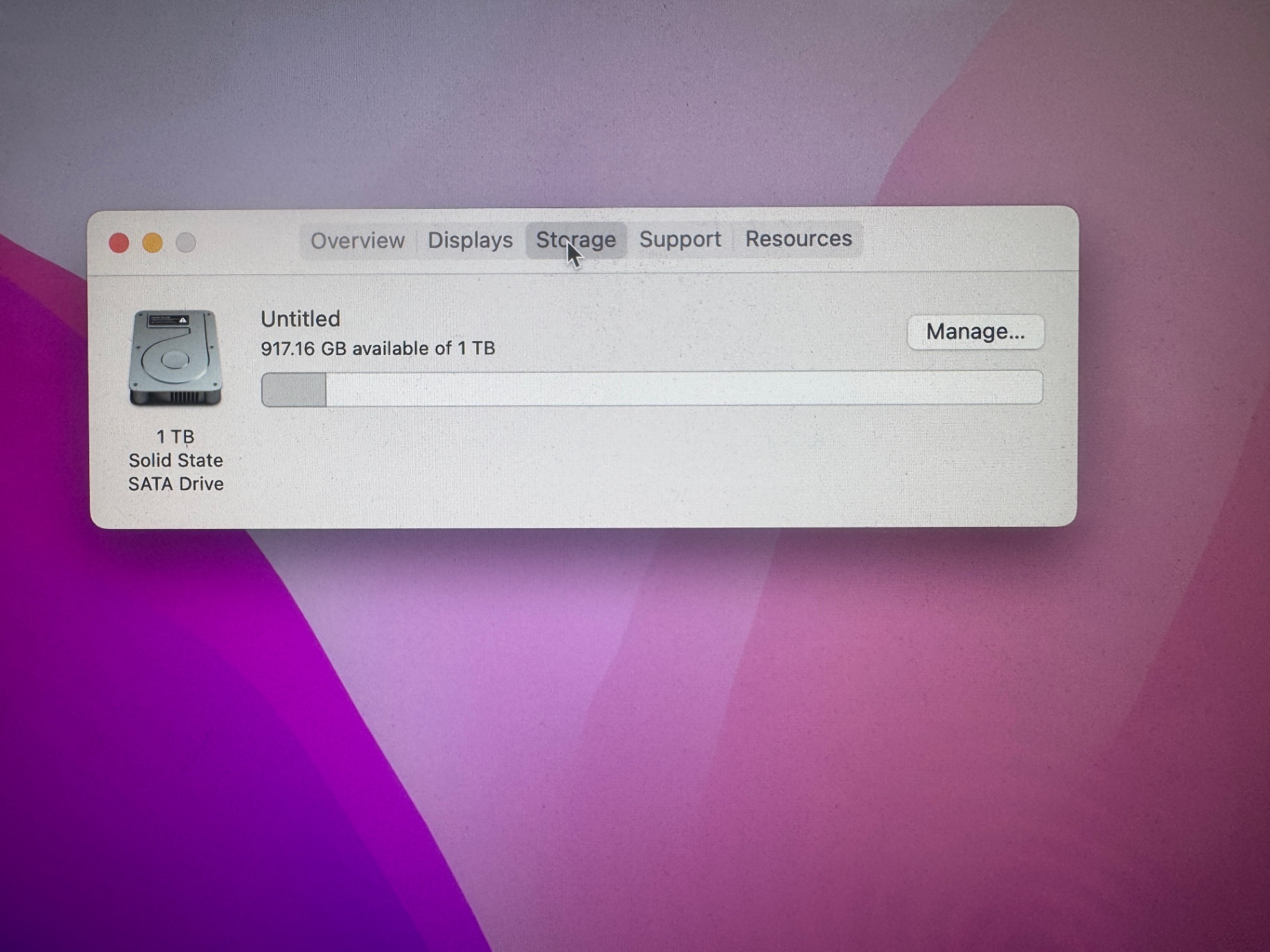Image resolution: width=1270 pixels, height=952 pixels.
Task: Click blank window area below the storage bar
Action: point(627,466)
